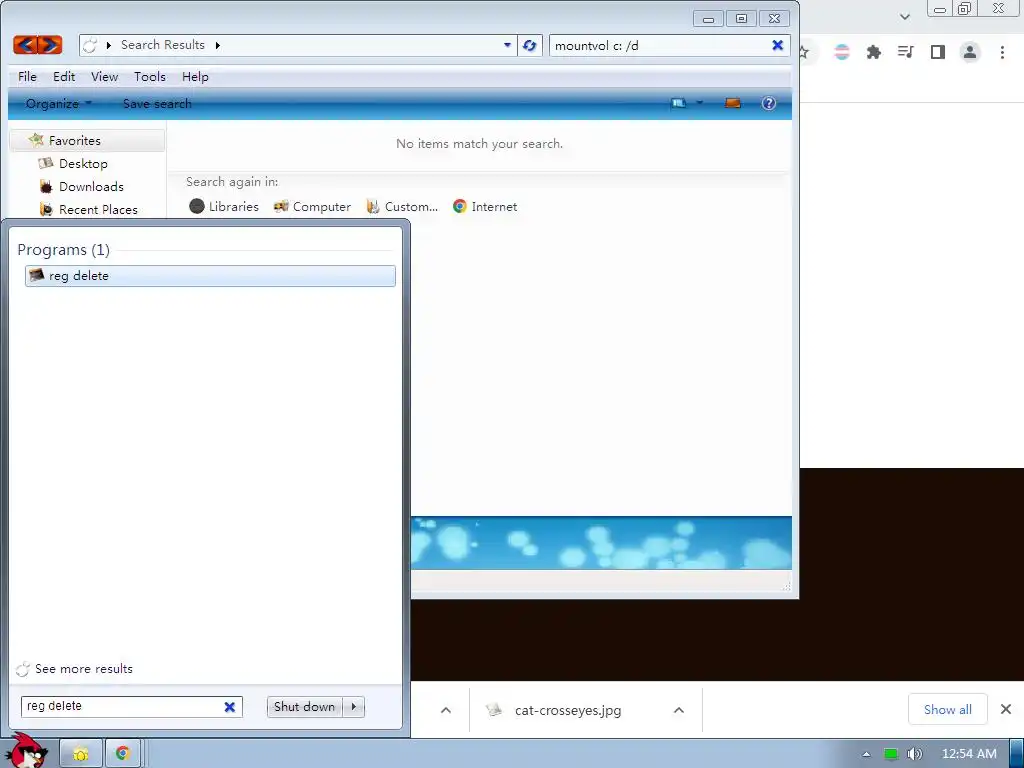
Task: Expand the left download item chevron
Action: click(x=446, y=710)
